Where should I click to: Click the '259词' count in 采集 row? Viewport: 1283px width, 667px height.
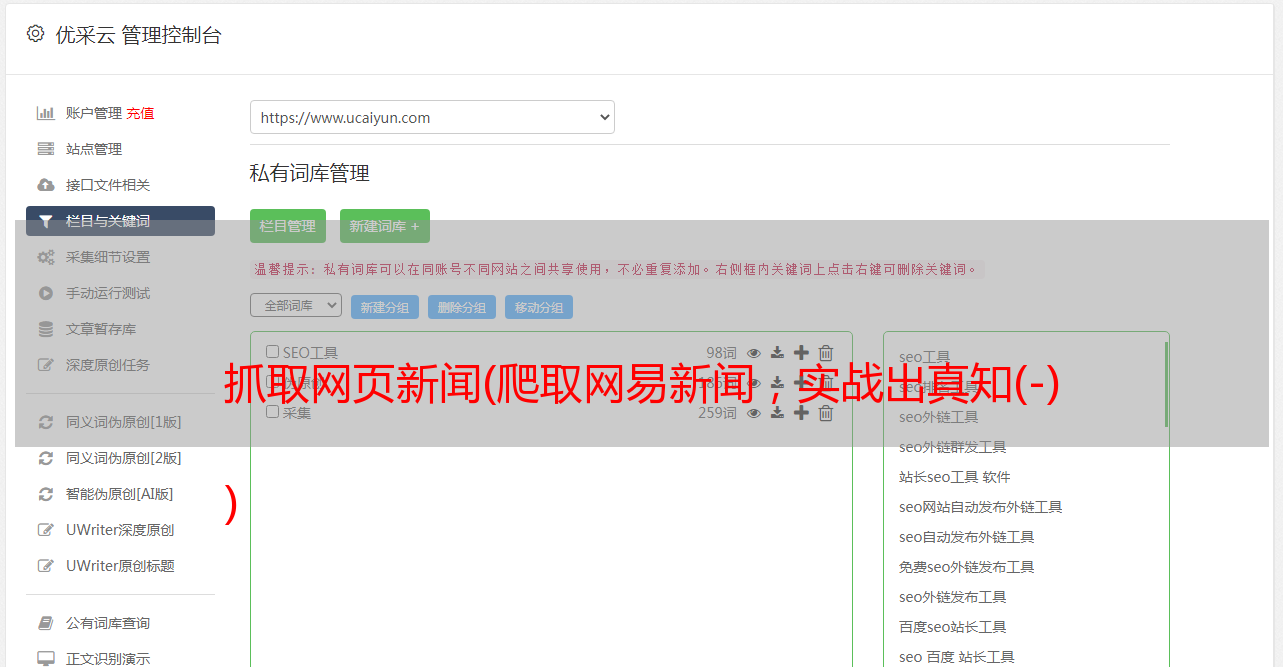[717, 412]
